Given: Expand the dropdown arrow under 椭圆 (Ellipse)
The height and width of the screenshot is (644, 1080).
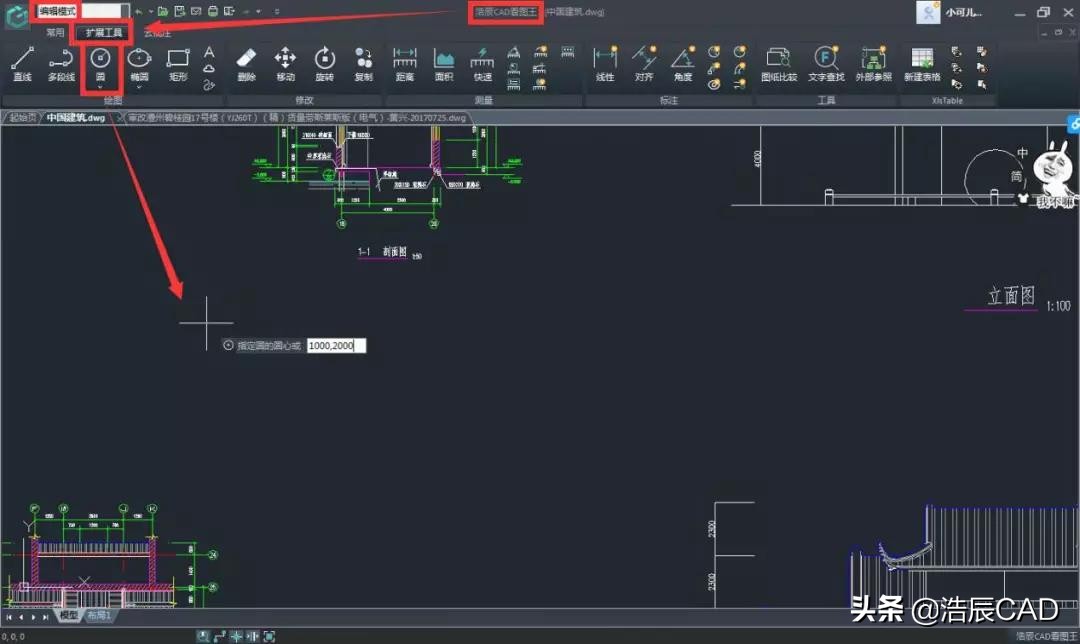Looking at the screenshot, I should (x=139, y=87).
